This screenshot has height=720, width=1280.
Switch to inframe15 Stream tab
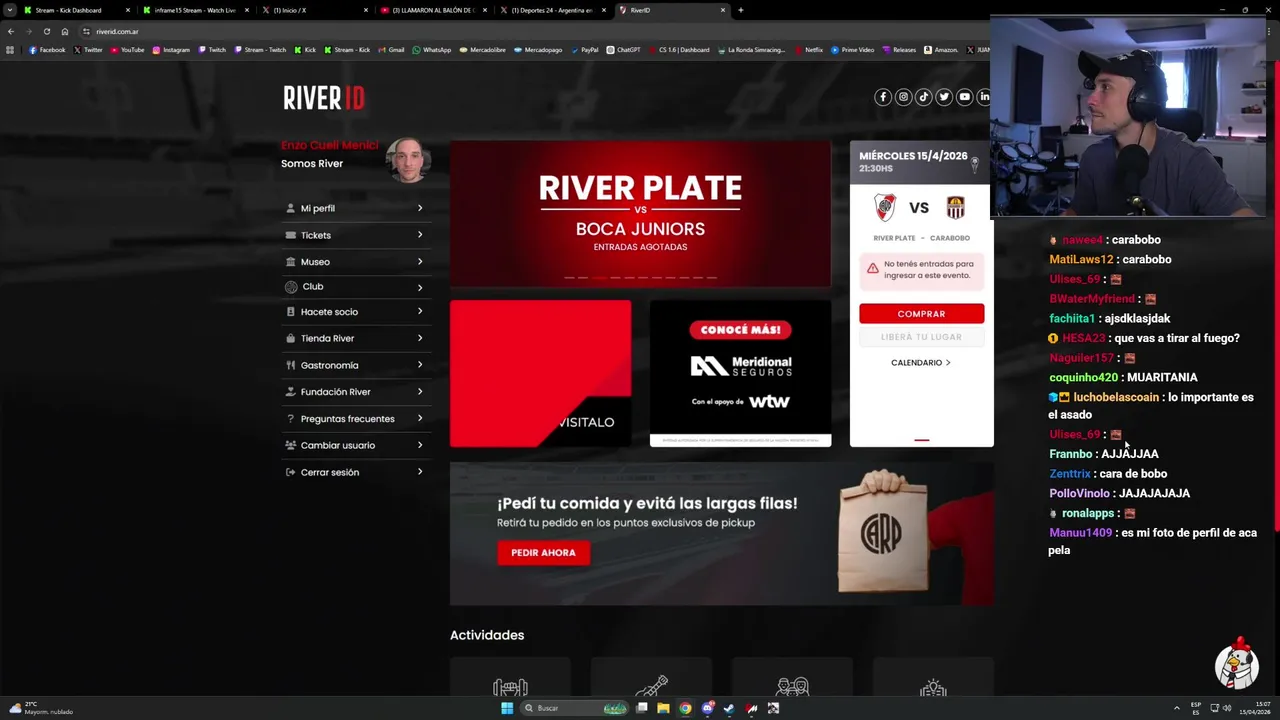pyautogui.click(x=196, y=10)
